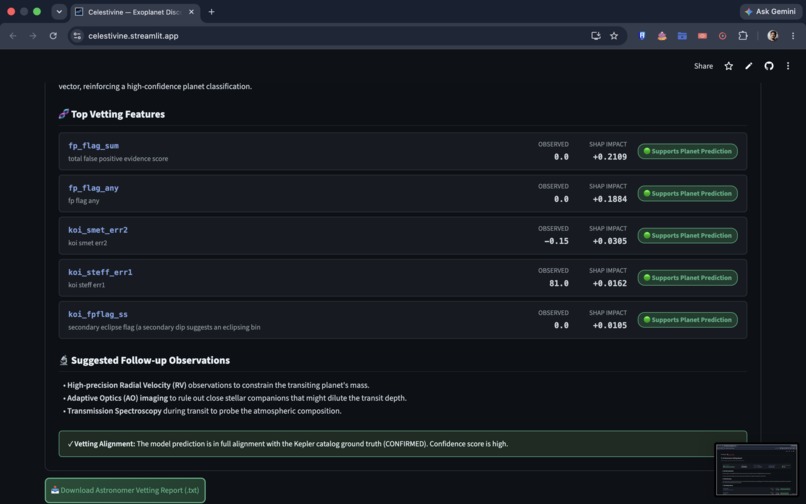The image size is (806, 504).
Task: Click the koi_fpflag_ss feature name
Action: (x=98, y=314)
